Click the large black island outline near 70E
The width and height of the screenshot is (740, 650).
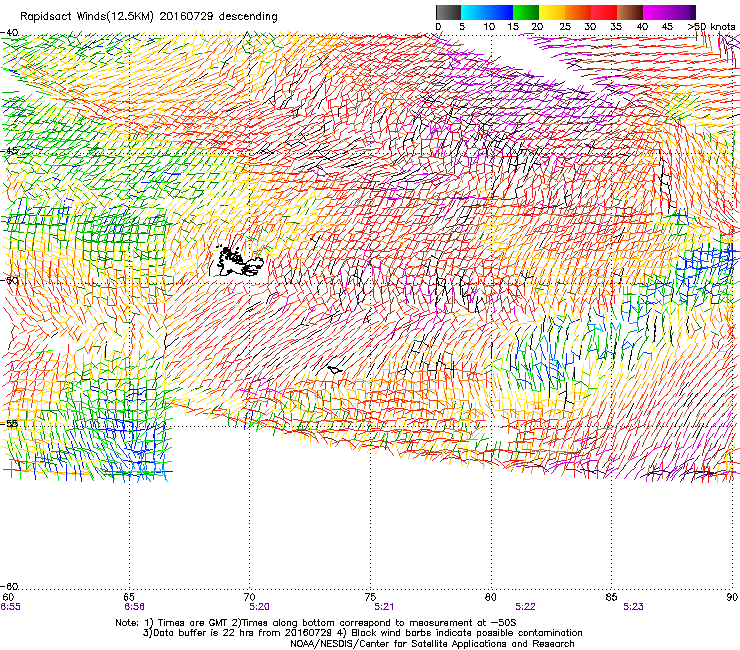239,261
